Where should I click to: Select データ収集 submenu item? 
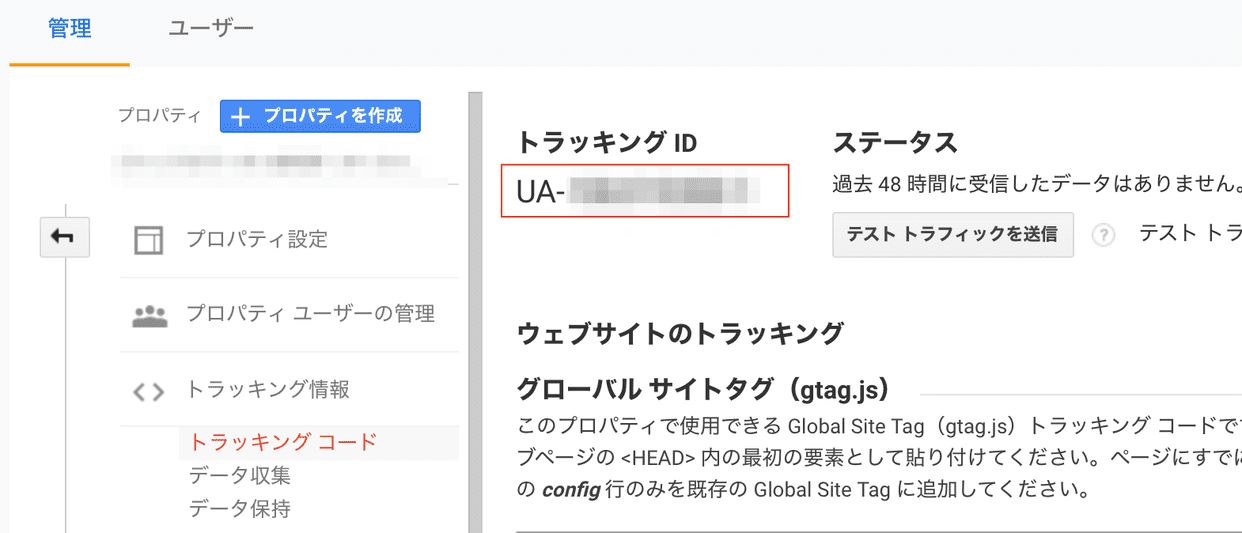[x=240, y=475]
